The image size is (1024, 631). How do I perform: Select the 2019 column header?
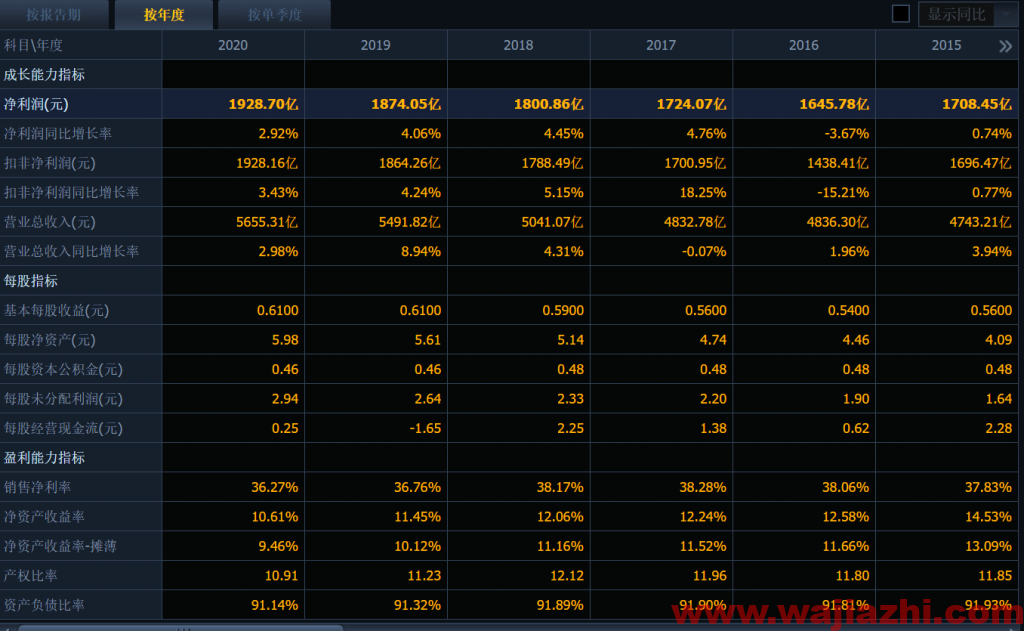pyautogui.click(x=376, y=45)
